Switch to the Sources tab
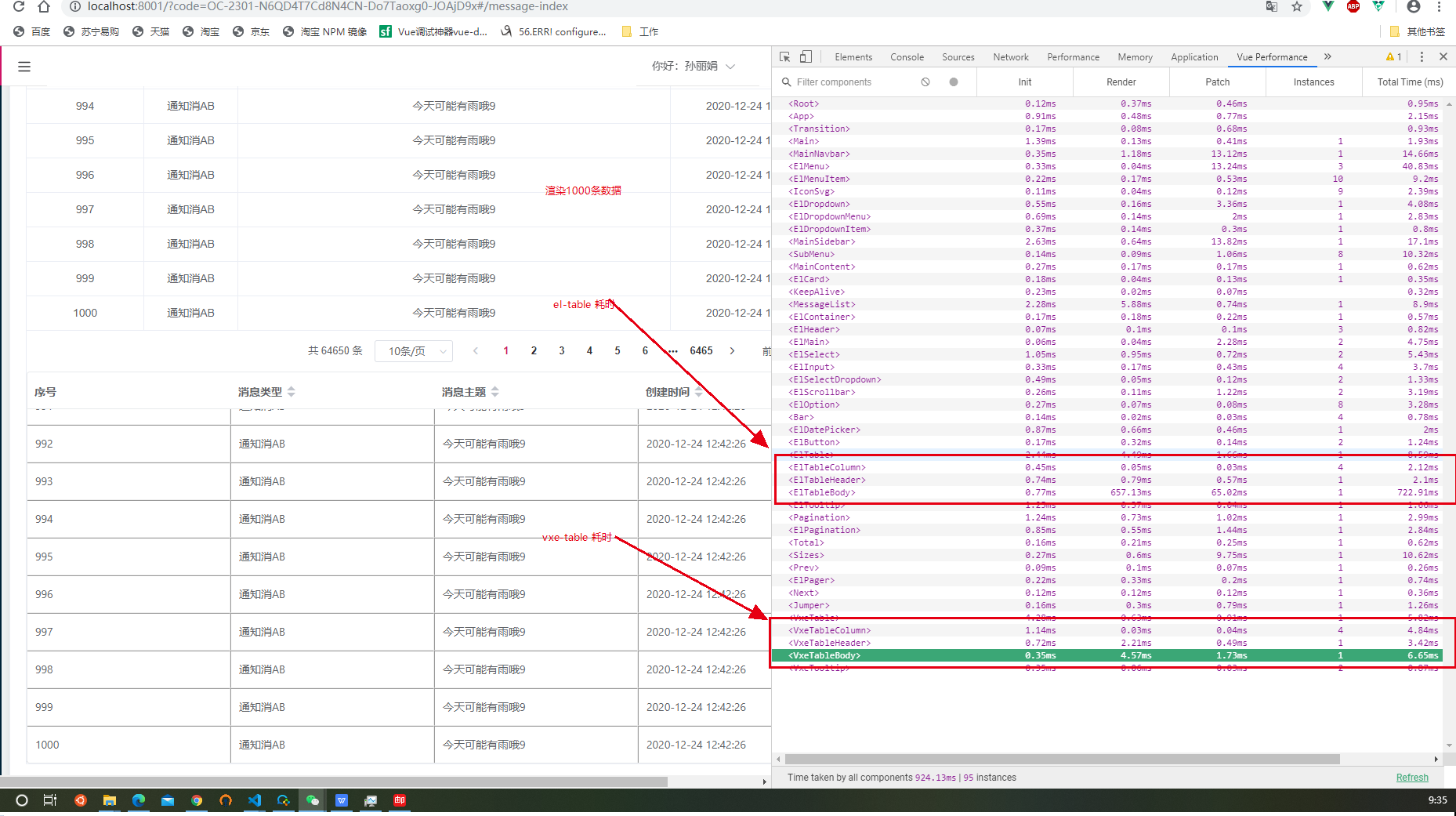The width and height of the screenshot is (1456, 816). coord(958,57)
